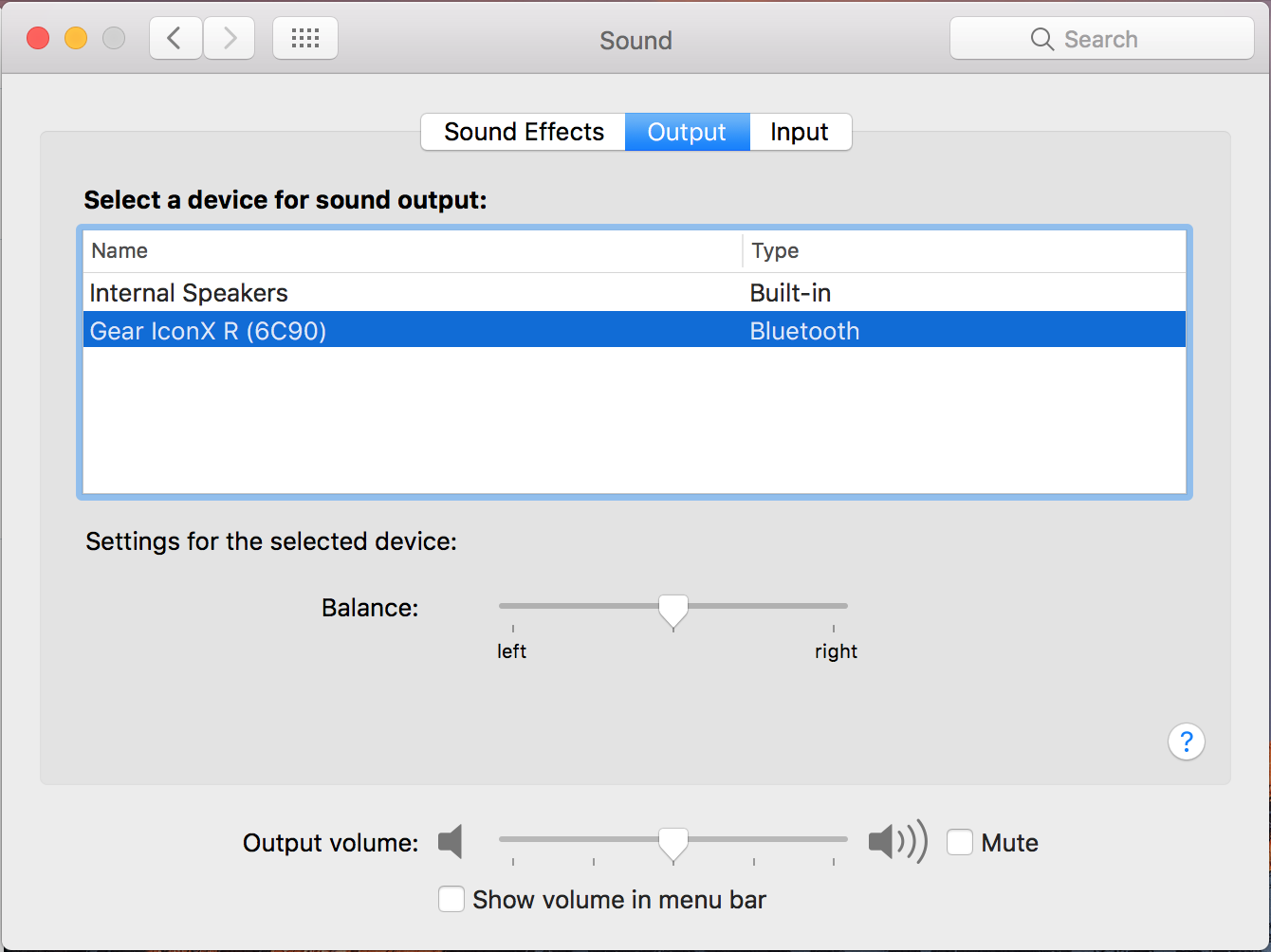Enable Show volume in menu bar
The height and width of the screenshot is (952, 1271).
tap(451, 899)
